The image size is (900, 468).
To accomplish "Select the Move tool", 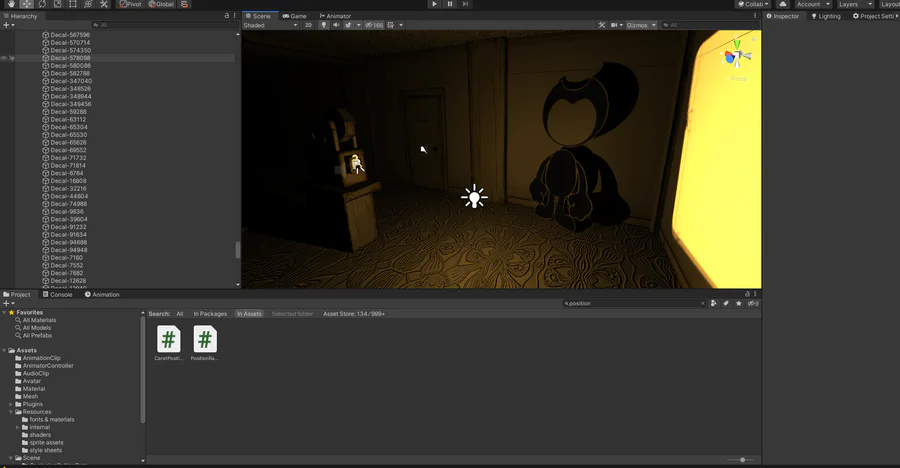I will click(x=26, y=4).
